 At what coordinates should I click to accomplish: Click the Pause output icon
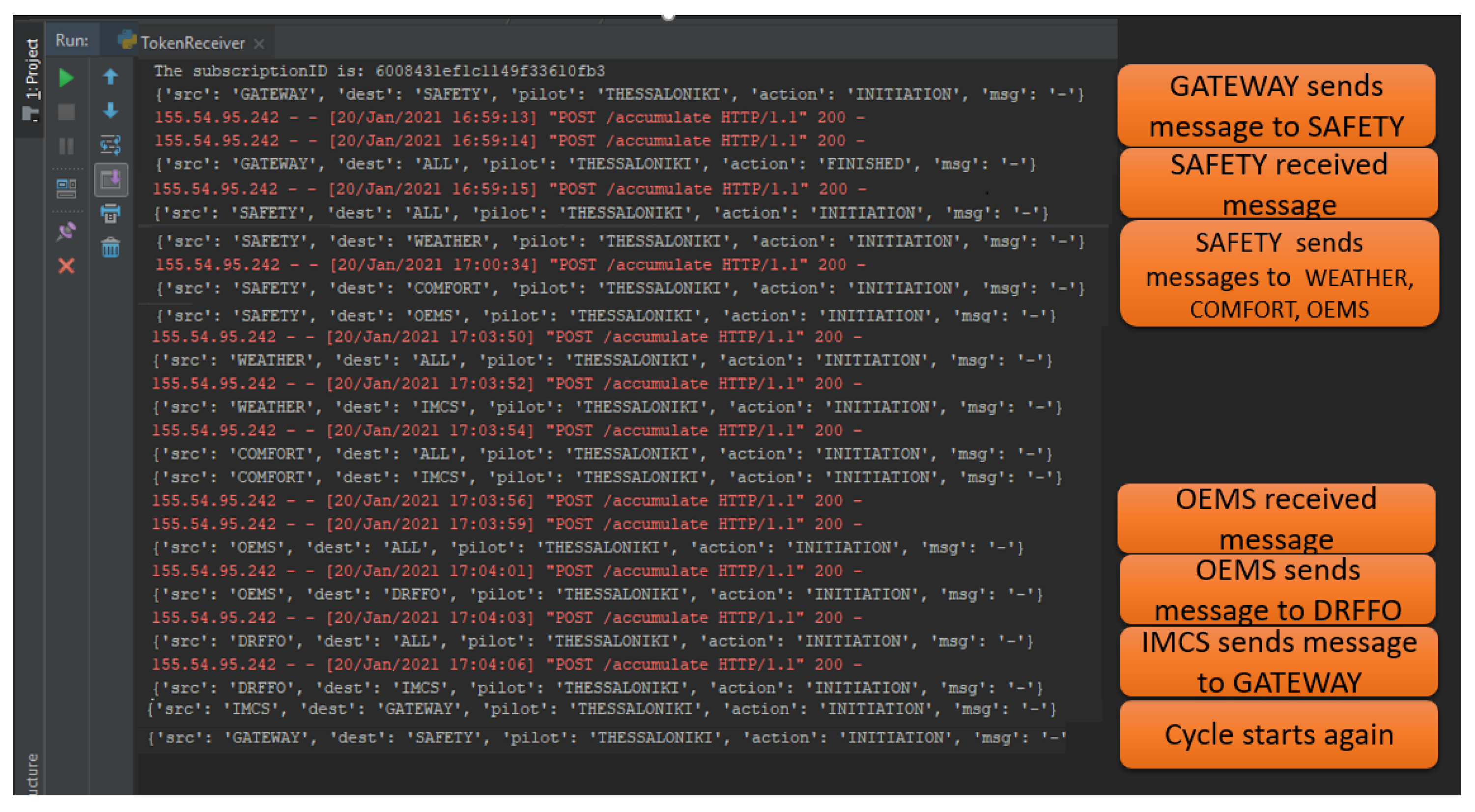pyautogui.click(x=66, y=146)
